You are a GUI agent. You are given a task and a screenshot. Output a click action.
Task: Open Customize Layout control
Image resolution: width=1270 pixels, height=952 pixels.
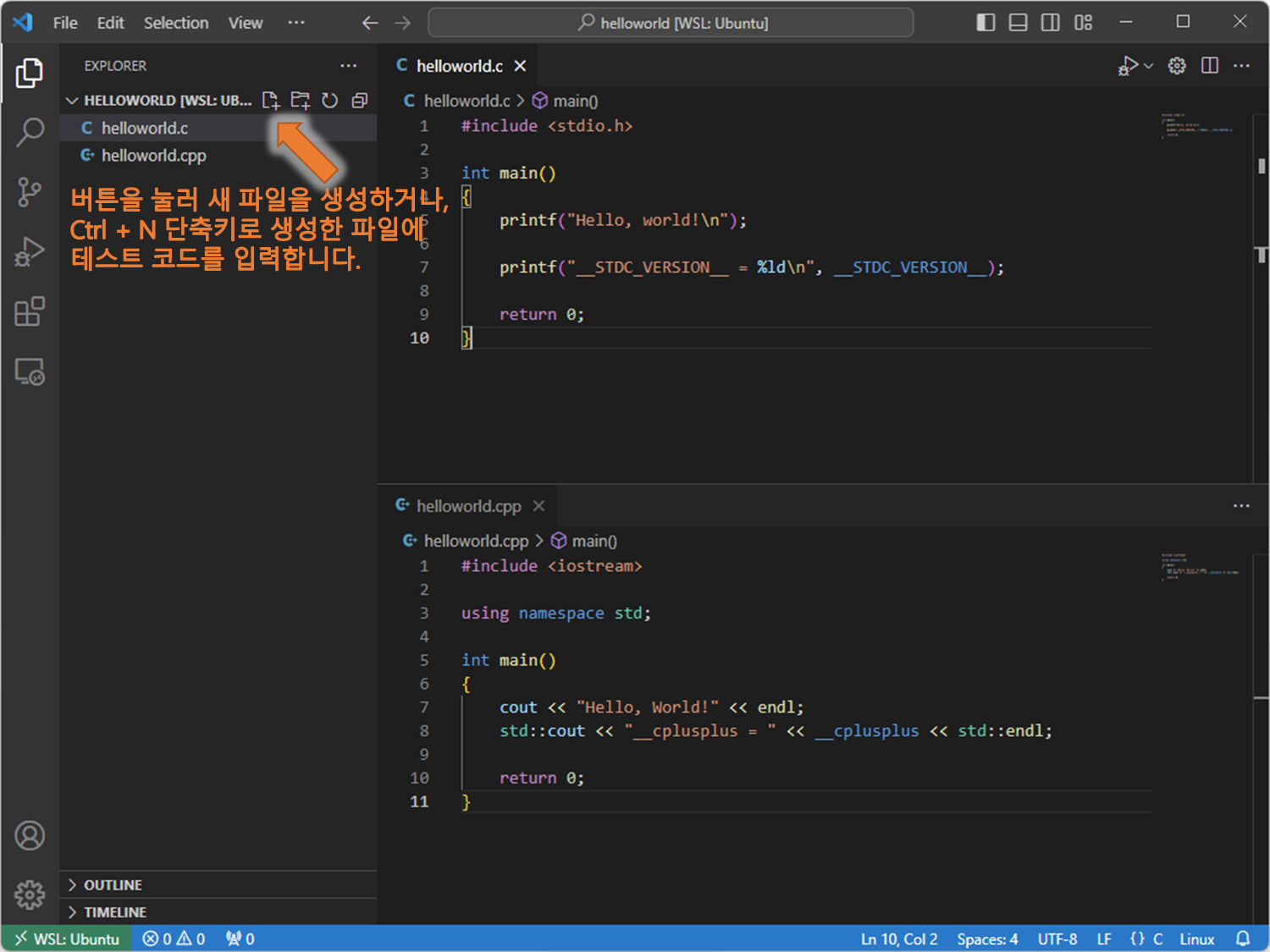pos(1084,23)
